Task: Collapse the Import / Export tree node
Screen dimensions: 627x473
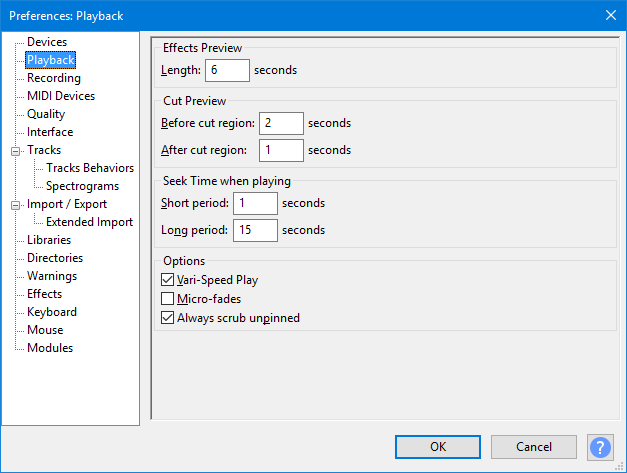Action: pyautogui.click(x=16, y=205)
